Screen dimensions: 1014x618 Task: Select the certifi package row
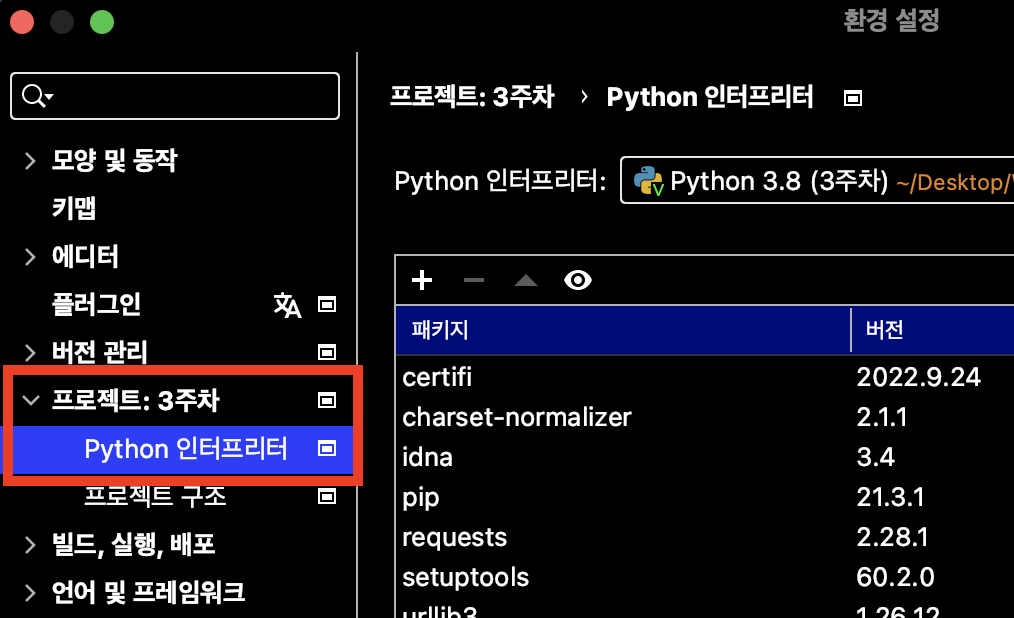pyautogui.click(x=704, y=377)
